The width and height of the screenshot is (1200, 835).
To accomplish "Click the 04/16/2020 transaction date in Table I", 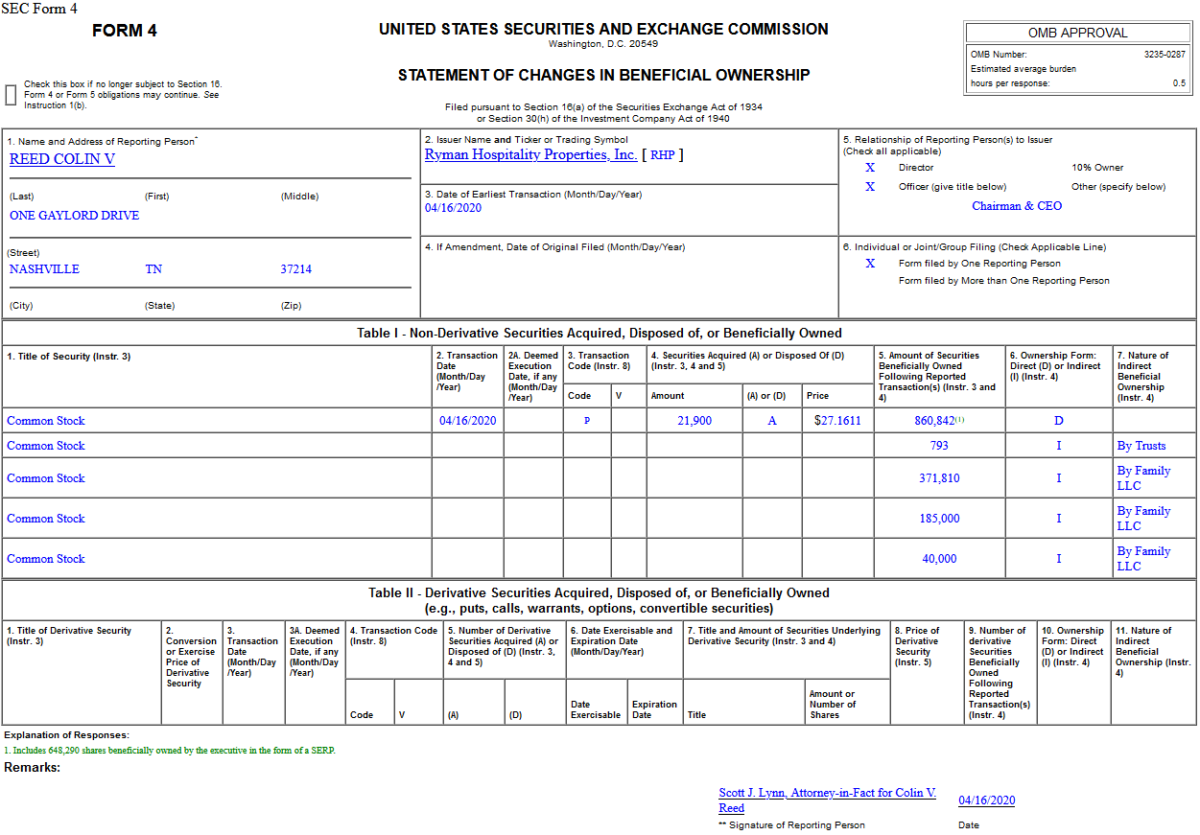I will 468,421.
